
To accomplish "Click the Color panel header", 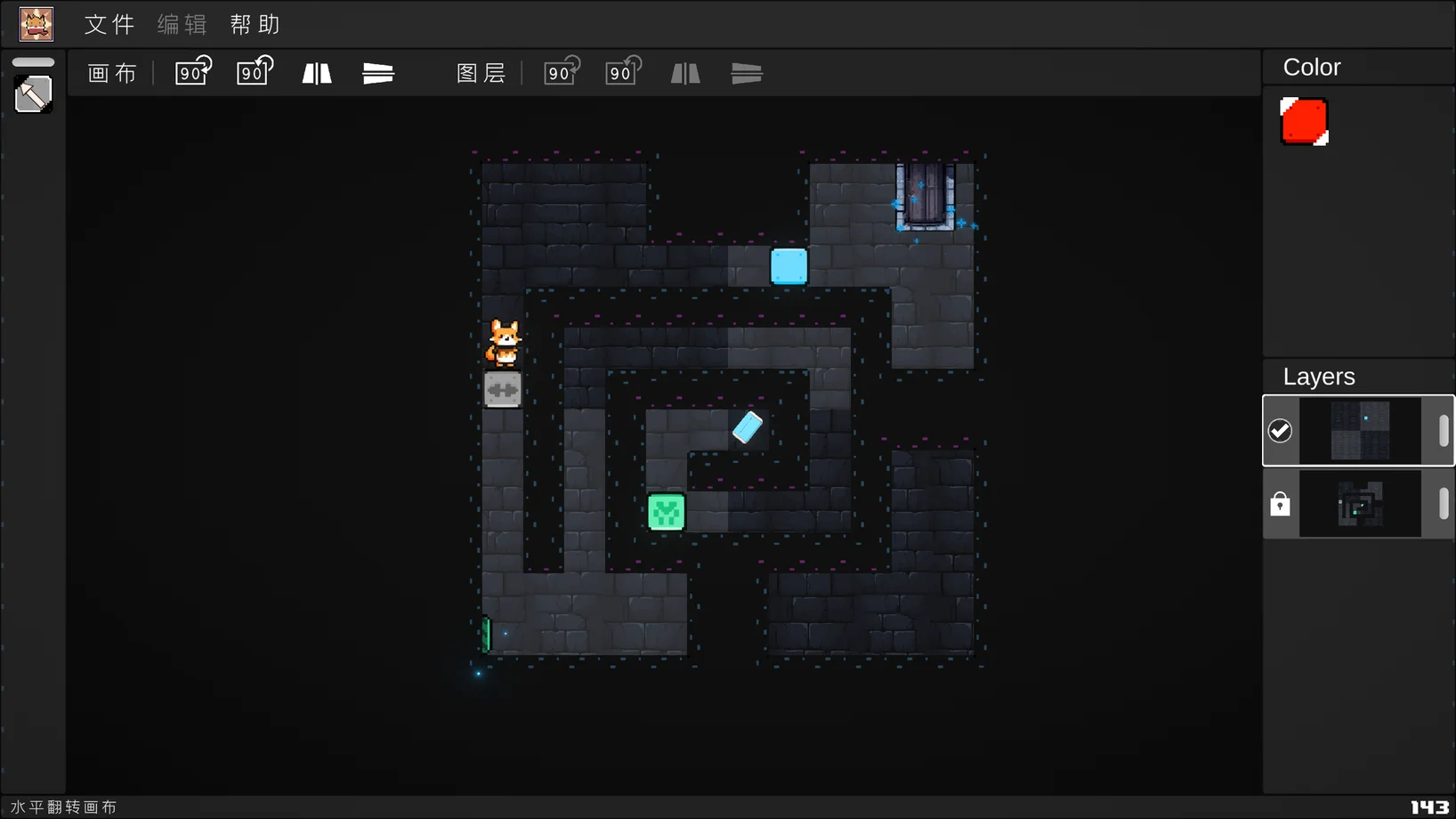I will coord(1312,68).
